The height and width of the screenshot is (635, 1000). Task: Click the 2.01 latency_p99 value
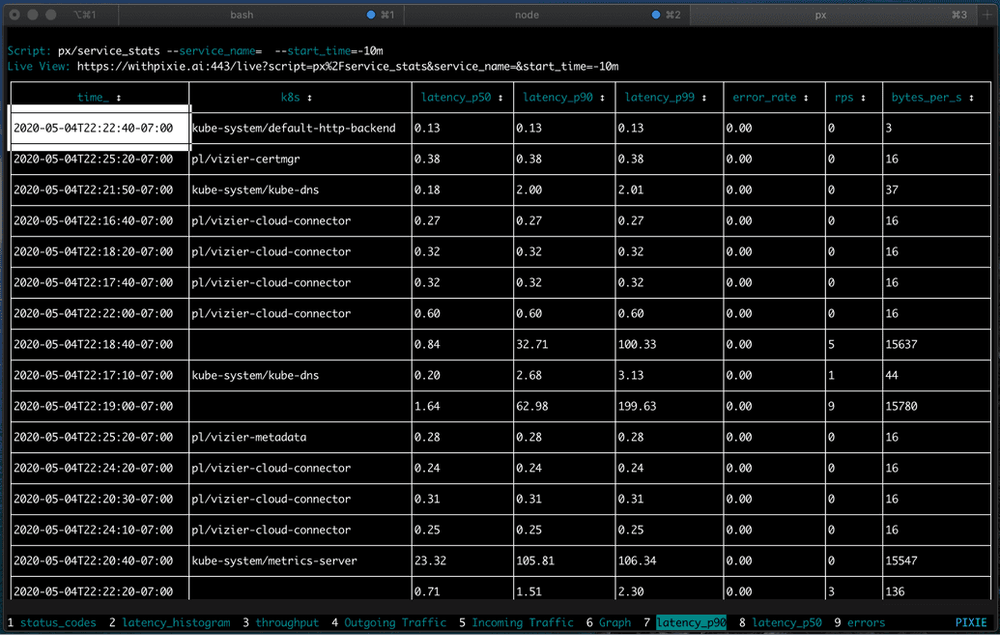pos(630,190)
